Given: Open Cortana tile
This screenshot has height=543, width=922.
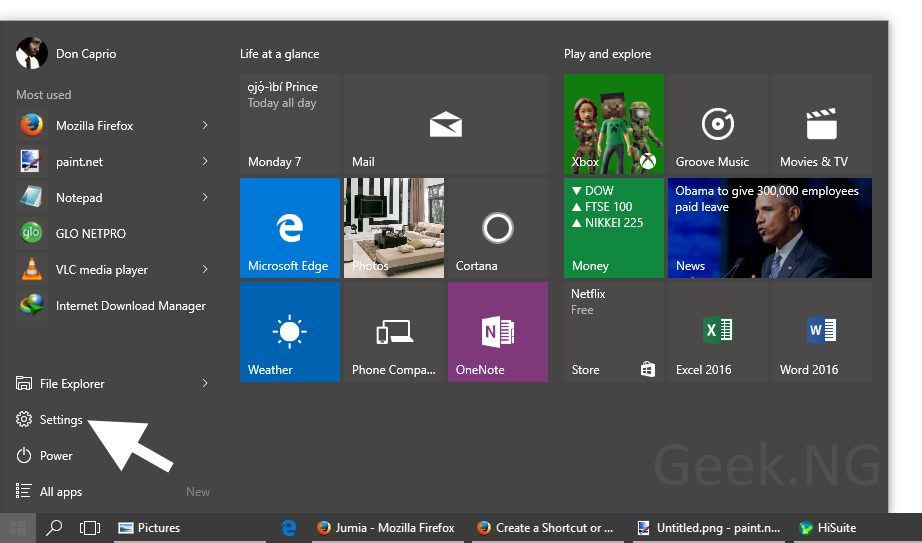Looking at the screenshot, I should point(498,228).
